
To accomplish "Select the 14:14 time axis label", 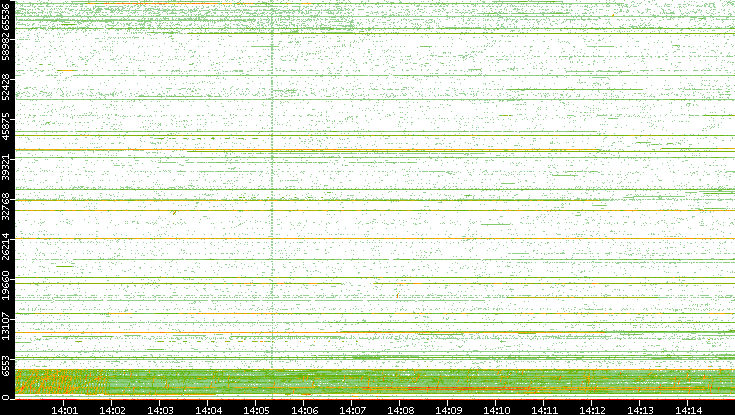I will click(x=688, y=408).
